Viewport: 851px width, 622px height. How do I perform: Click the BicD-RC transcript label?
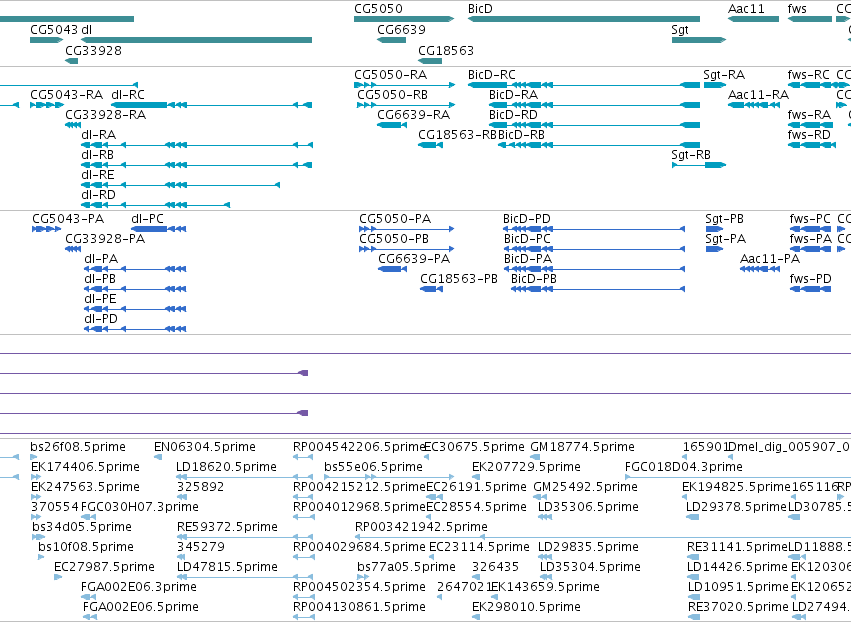pos(492,74)
